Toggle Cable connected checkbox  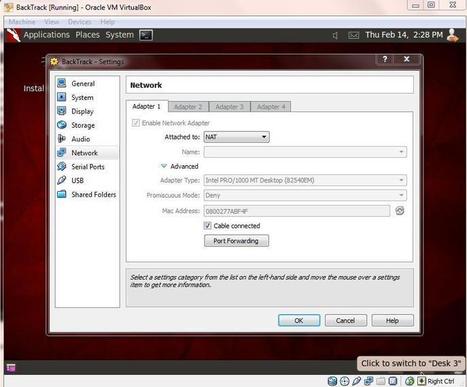click(x=207, y=226)
